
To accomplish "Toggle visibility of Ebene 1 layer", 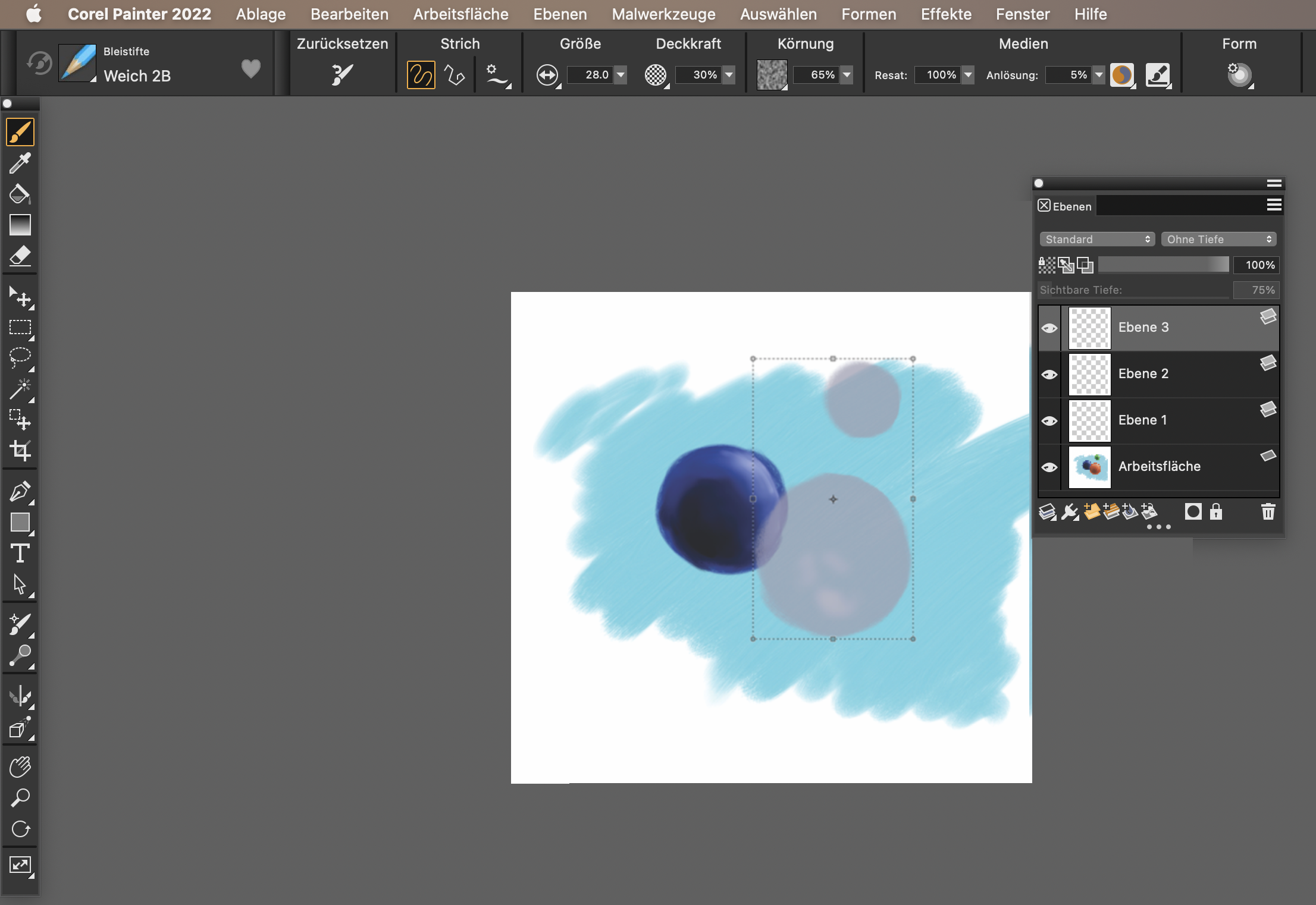I will 1049,421.
